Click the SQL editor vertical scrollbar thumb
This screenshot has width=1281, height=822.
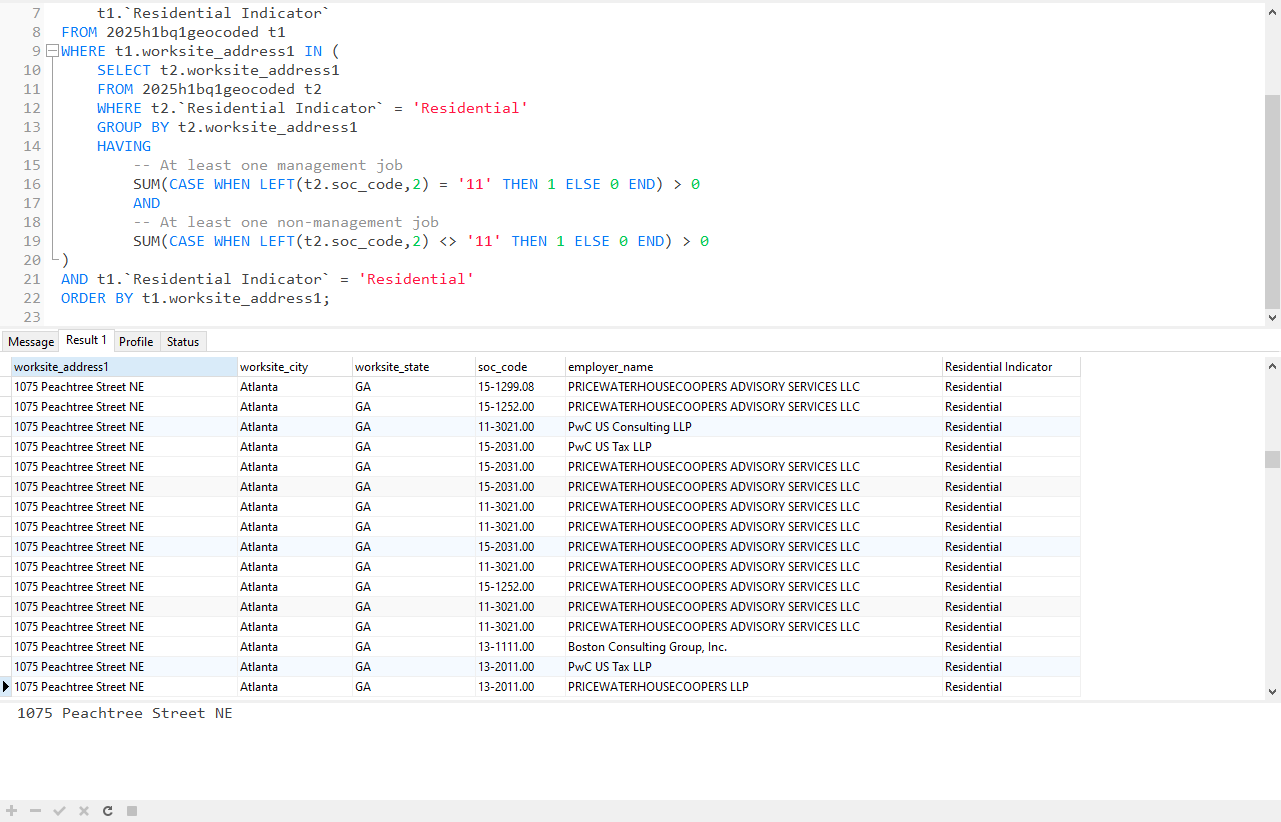pos(1272,201)
